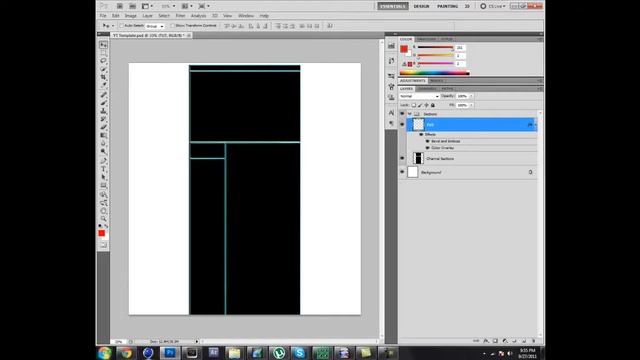This screenshot has height=360, width=640.
Task: Select the Horizontal Type tool
Action: point(103,169)
